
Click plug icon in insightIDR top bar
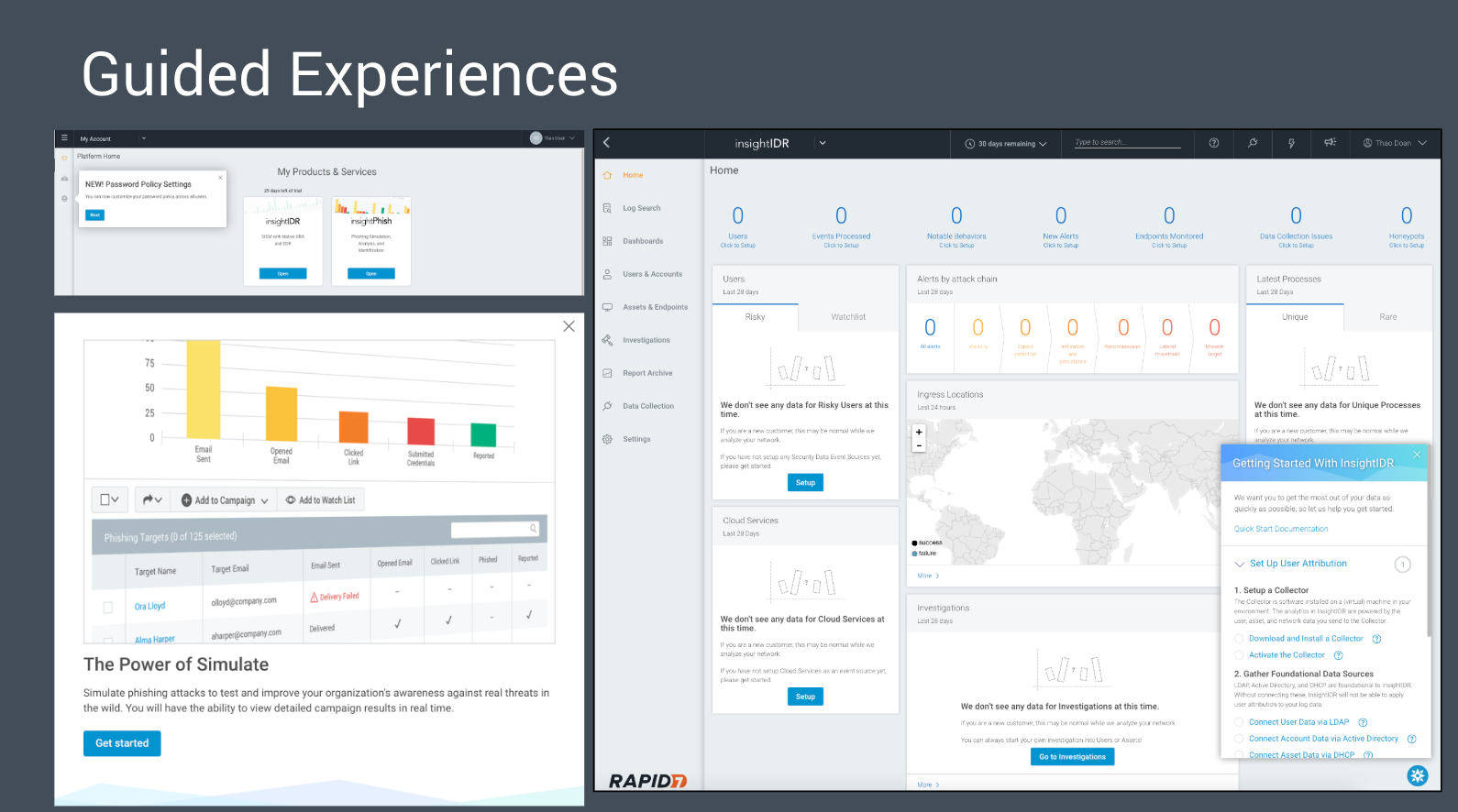(1253, 143)
